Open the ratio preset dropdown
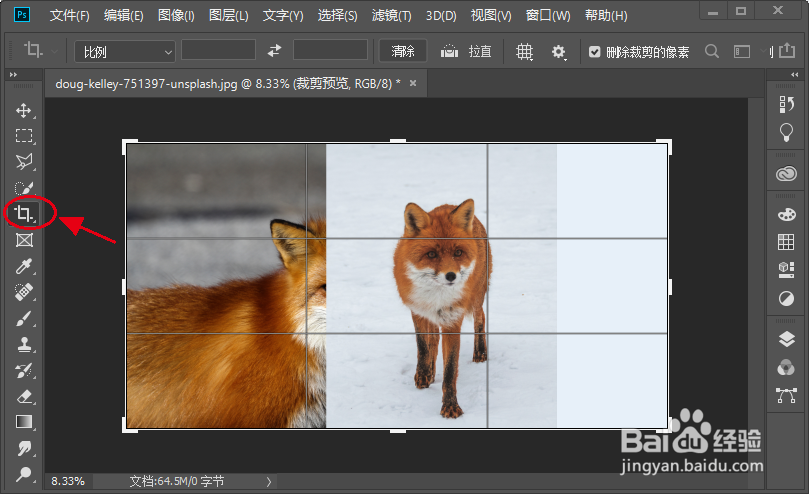Viewport: 809px width, 494px height. (125, 52)
